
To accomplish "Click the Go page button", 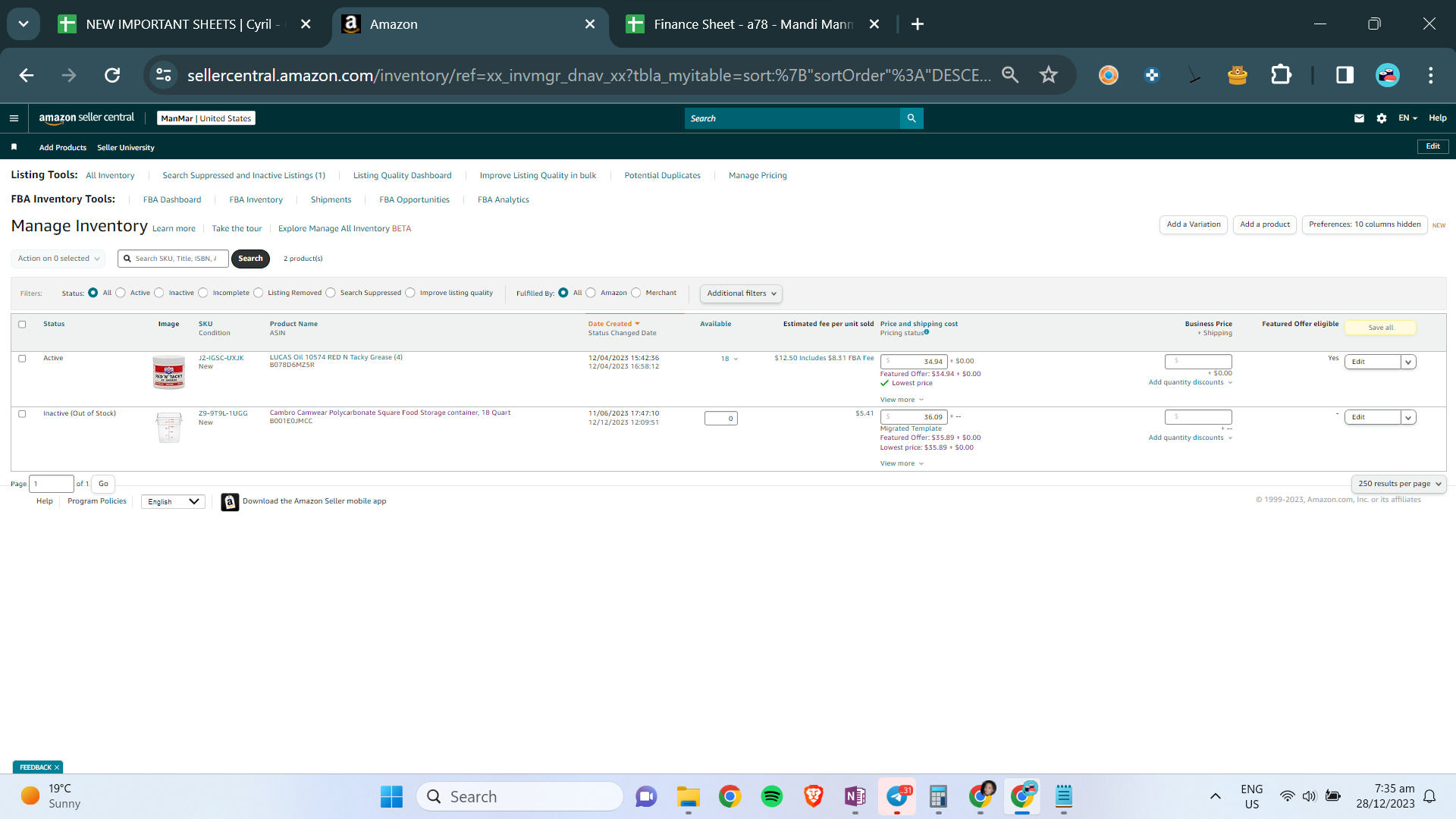I will (103, 484).
